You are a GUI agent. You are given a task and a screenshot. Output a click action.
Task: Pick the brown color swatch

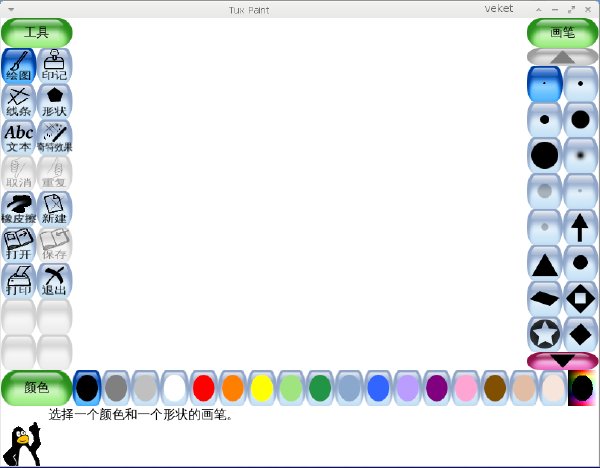click(x=495, y=388)
